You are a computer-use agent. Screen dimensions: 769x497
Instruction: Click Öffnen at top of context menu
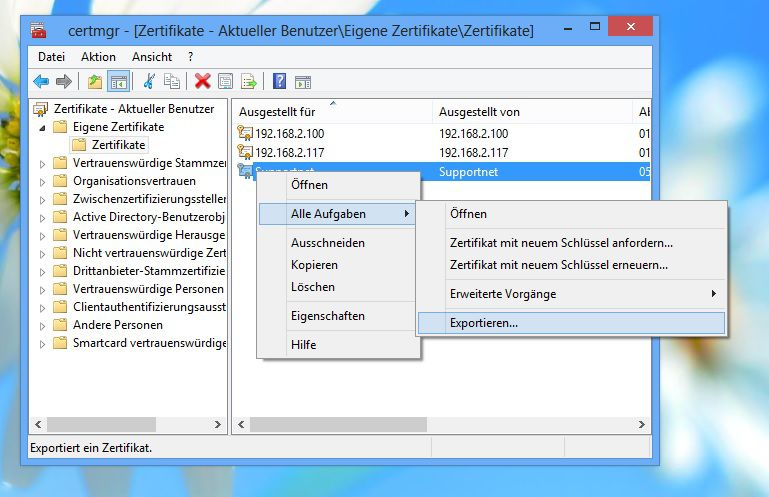338,185
